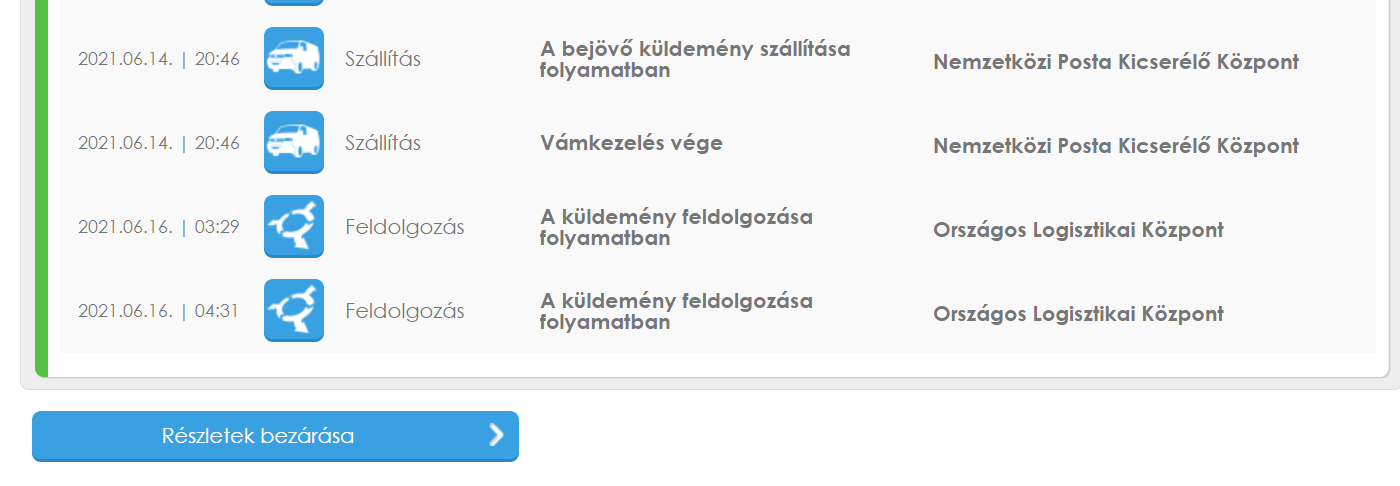Click the partially visible icon at the top of the list

click(294, 3)
